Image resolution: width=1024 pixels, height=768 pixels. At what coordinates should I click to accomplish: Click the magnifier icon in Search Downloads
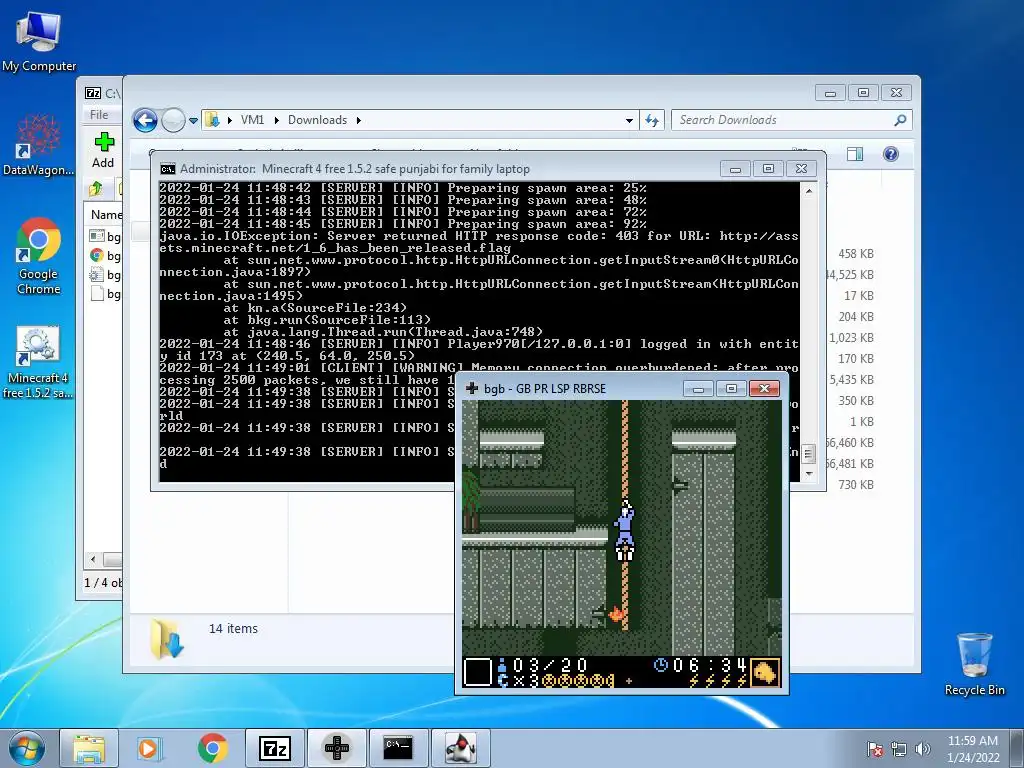(x=900, y=120)
